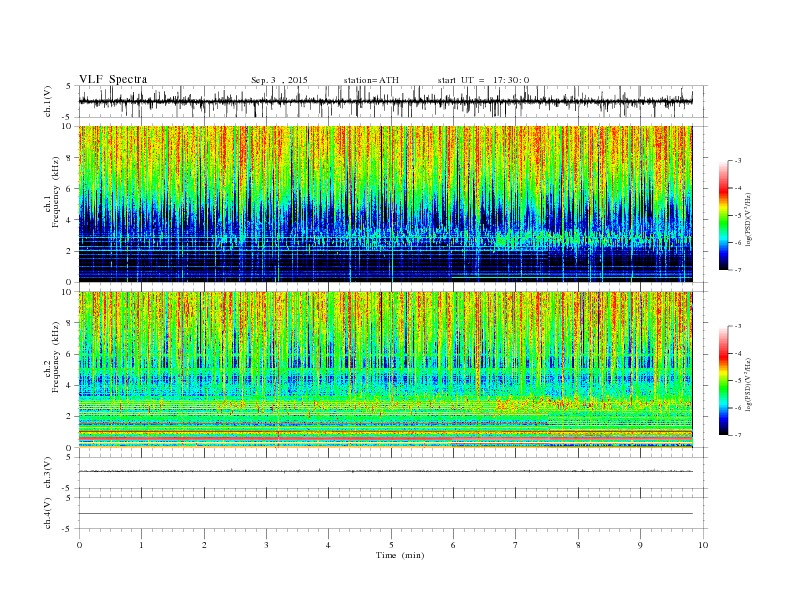The image size is (792, 612).
Task: Click the "2" minute tick label
Action: (204, 545)
